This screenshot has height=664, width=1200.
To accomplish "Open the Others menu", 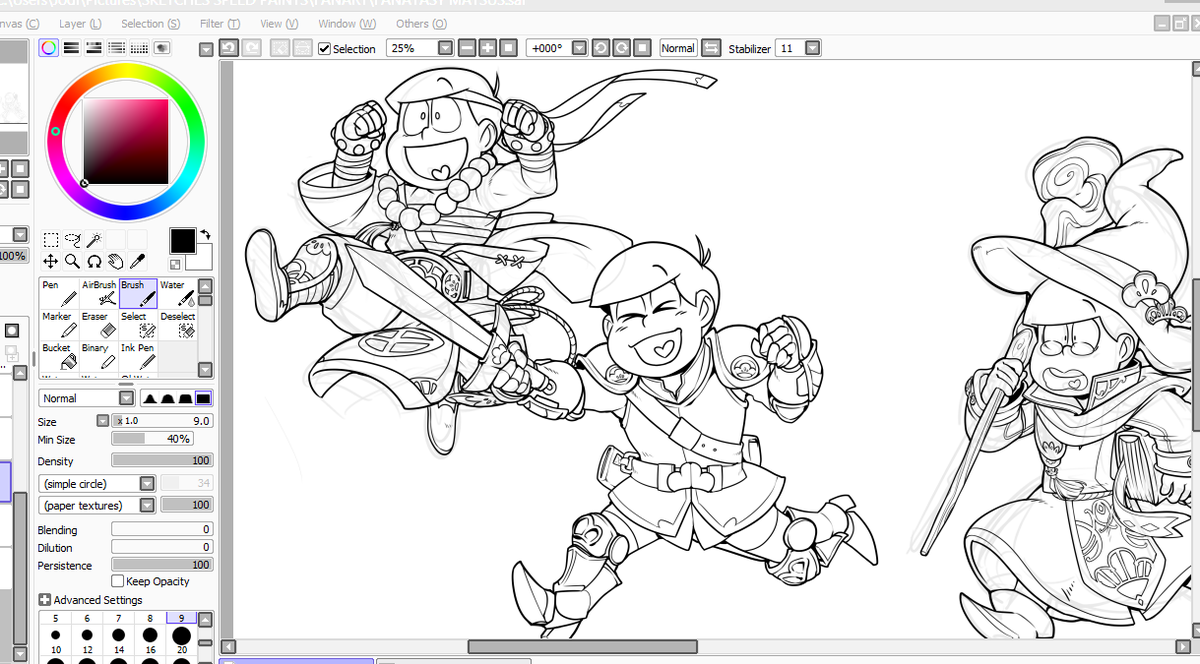I will 421,23.
